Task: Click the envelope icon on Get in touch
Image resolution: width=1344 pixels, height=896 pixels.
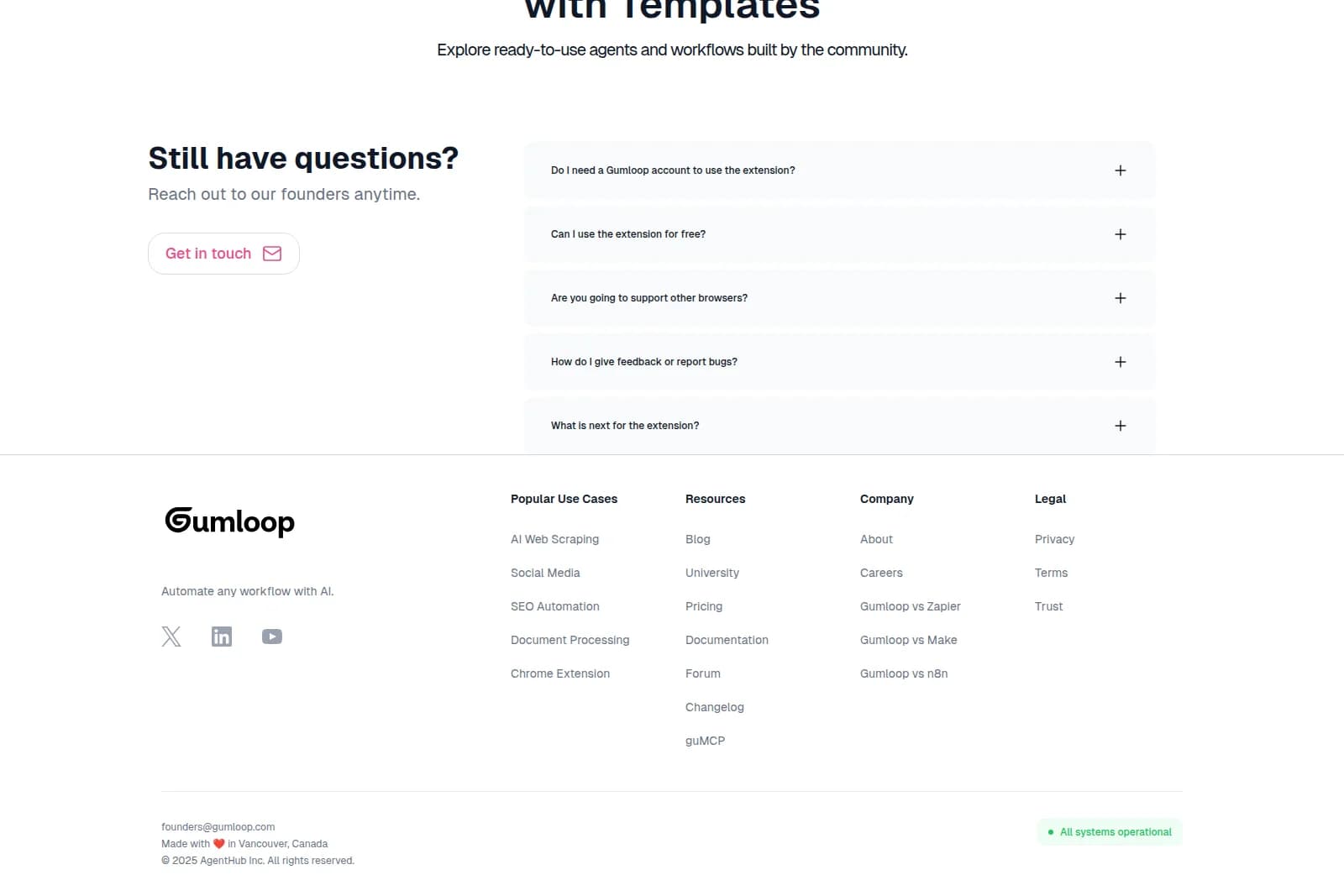Action: 272,253
